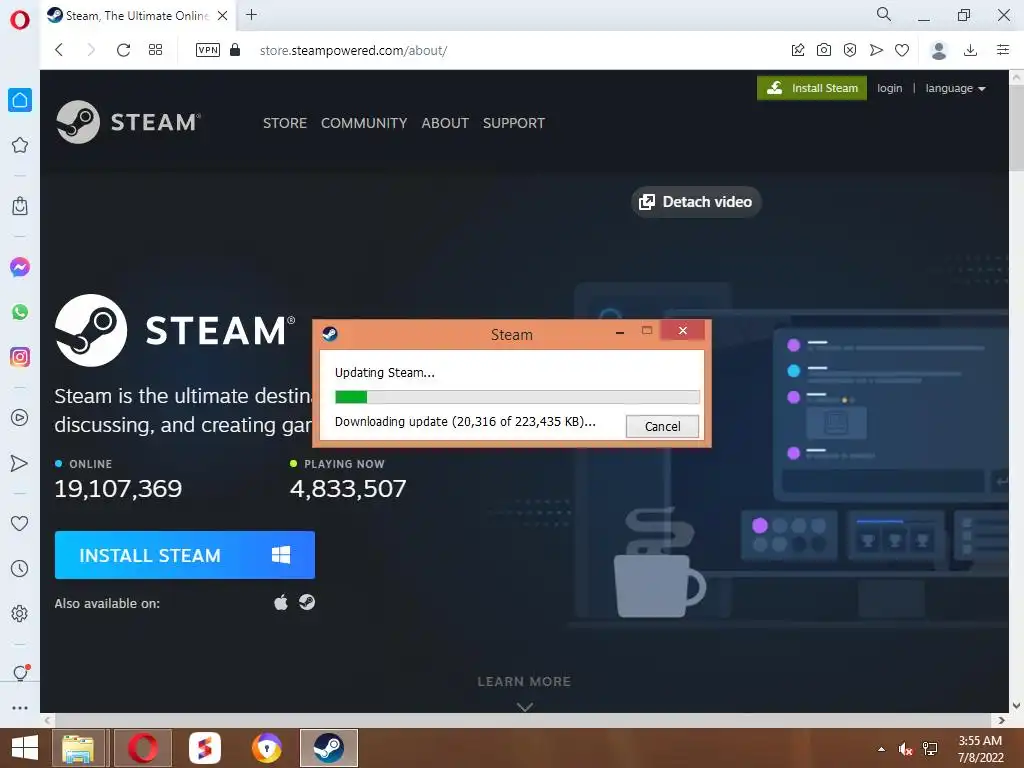Open the Windows Start button
The image size is (1024, 768).
coord(25,748)
